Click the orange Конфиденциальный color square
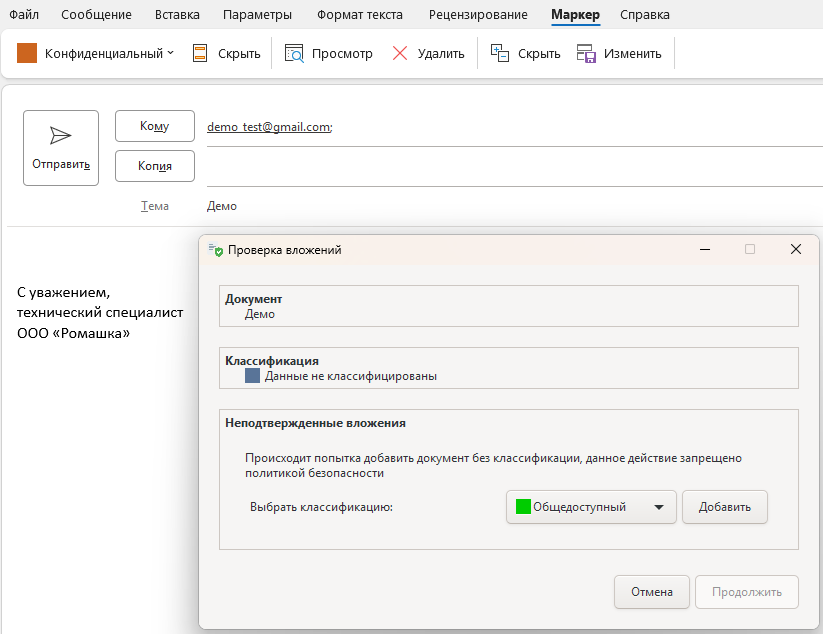The height and width of the screenshot is (634, 823). click(x=27, y=53)
